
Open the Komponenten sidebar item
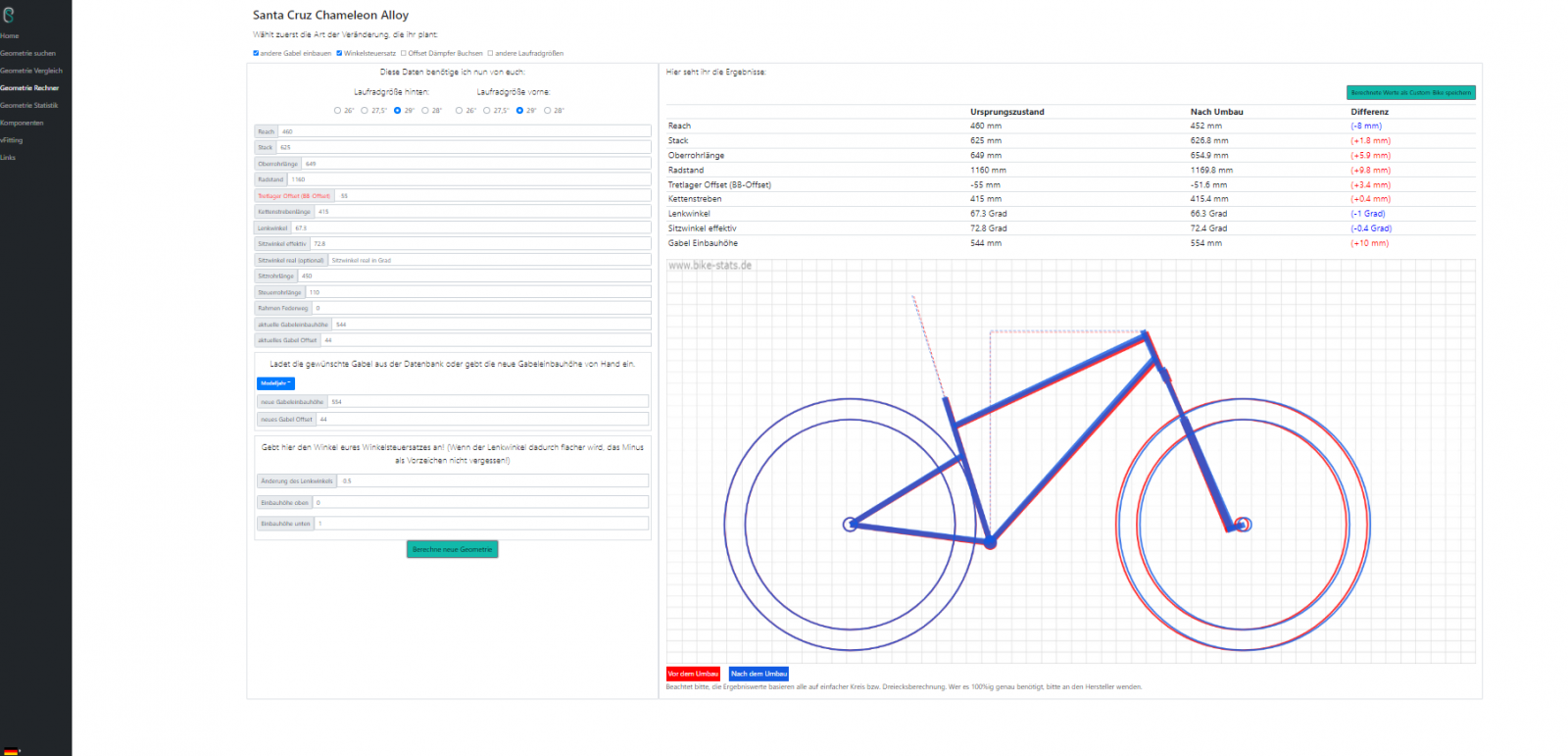tap(22, 123)
